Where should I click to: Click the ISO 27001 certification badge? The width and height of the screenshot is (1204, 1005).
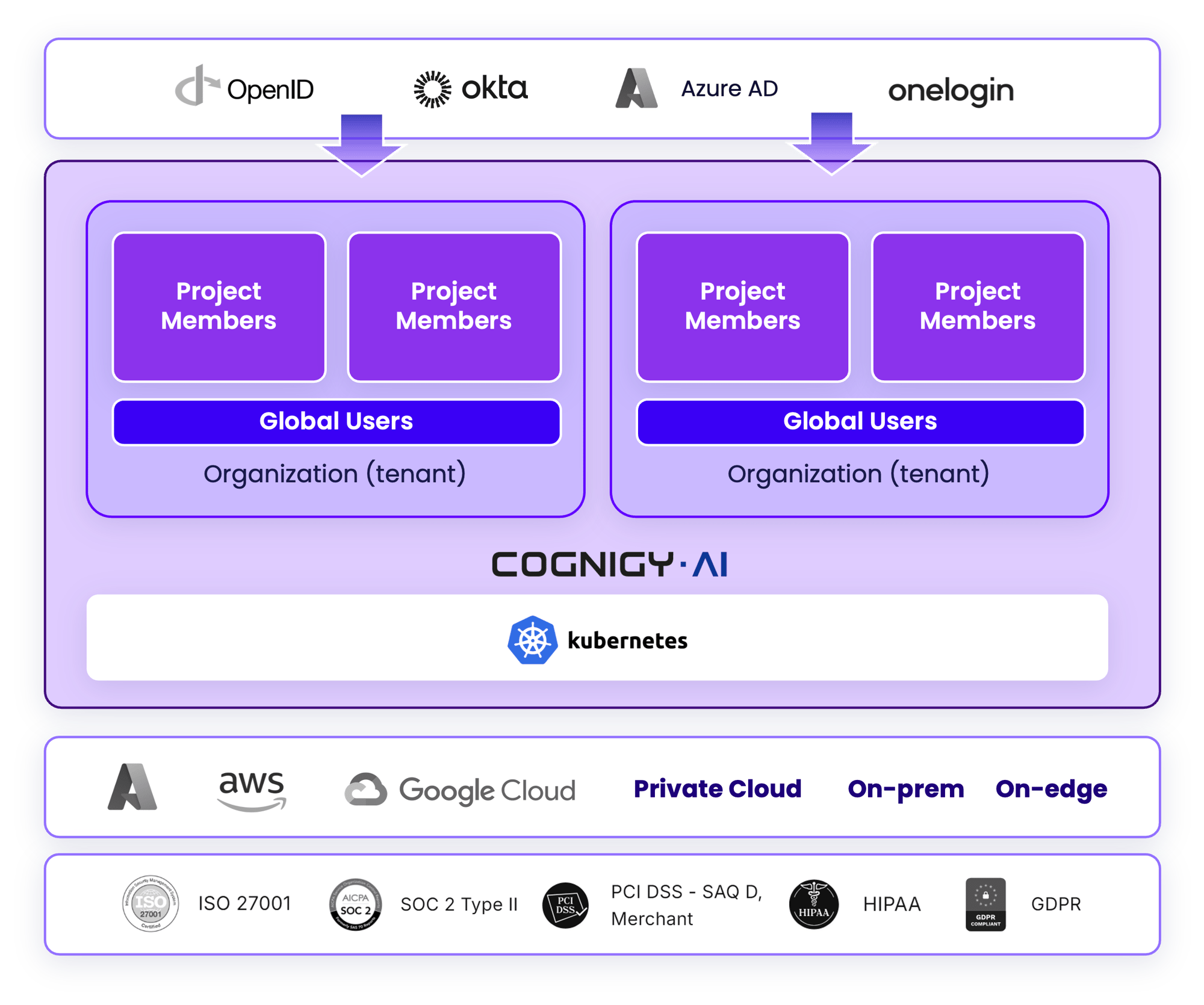click(x=150, y=903)
